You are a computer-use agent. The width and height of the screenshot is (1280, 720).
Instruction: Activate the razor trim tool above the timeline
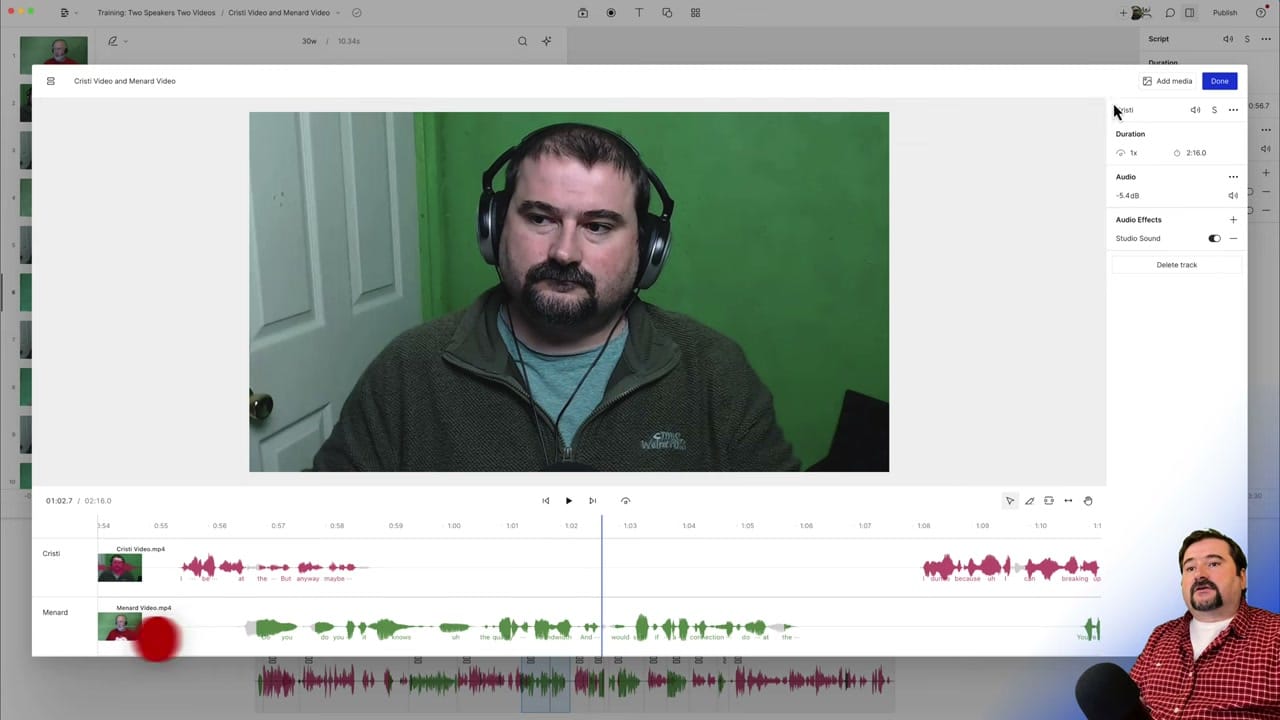[1029, 501]
